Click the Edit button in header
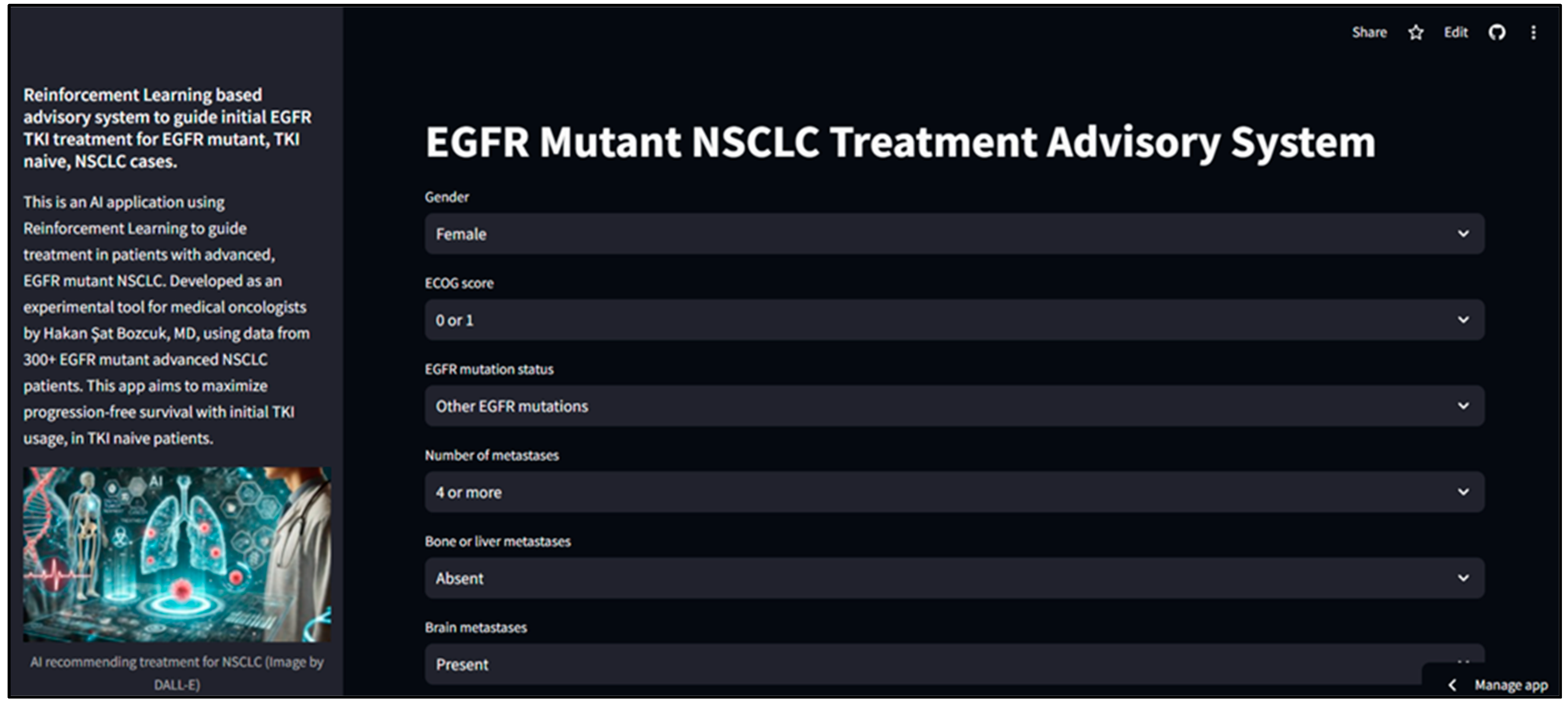The height and width of the screenshot is (705, 1568). tap(1455, 32)
